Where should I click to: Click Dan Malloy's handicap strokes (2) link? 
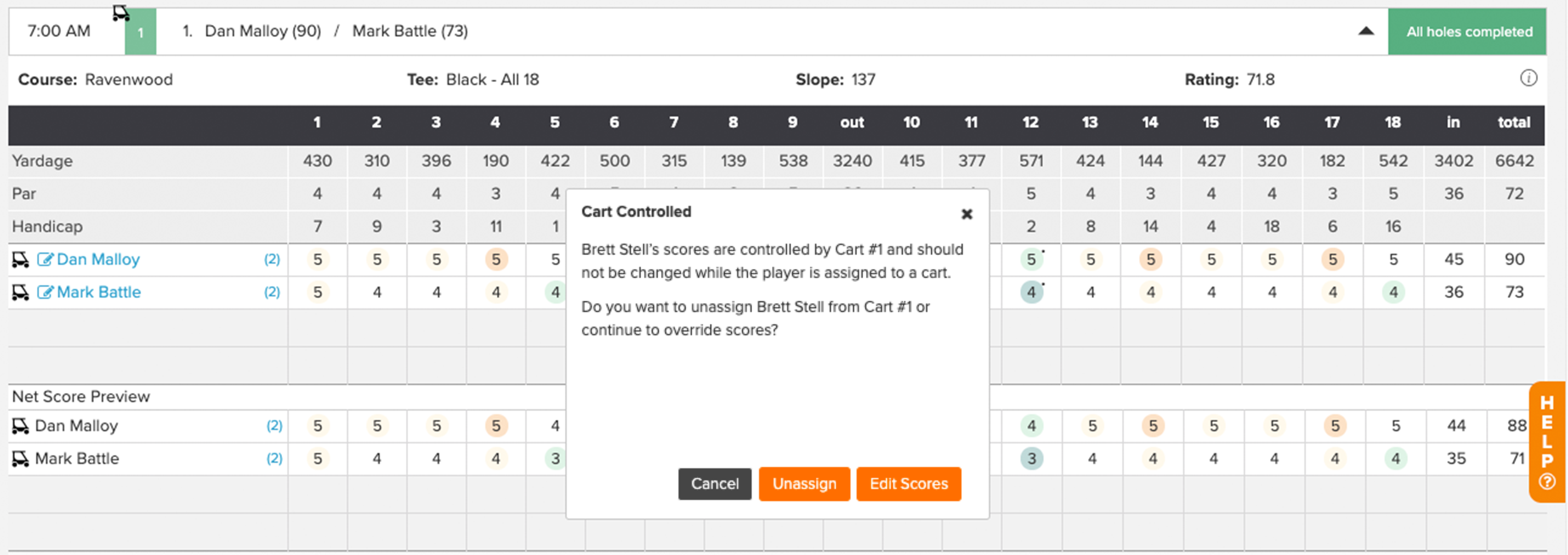(x=272, y=260)
